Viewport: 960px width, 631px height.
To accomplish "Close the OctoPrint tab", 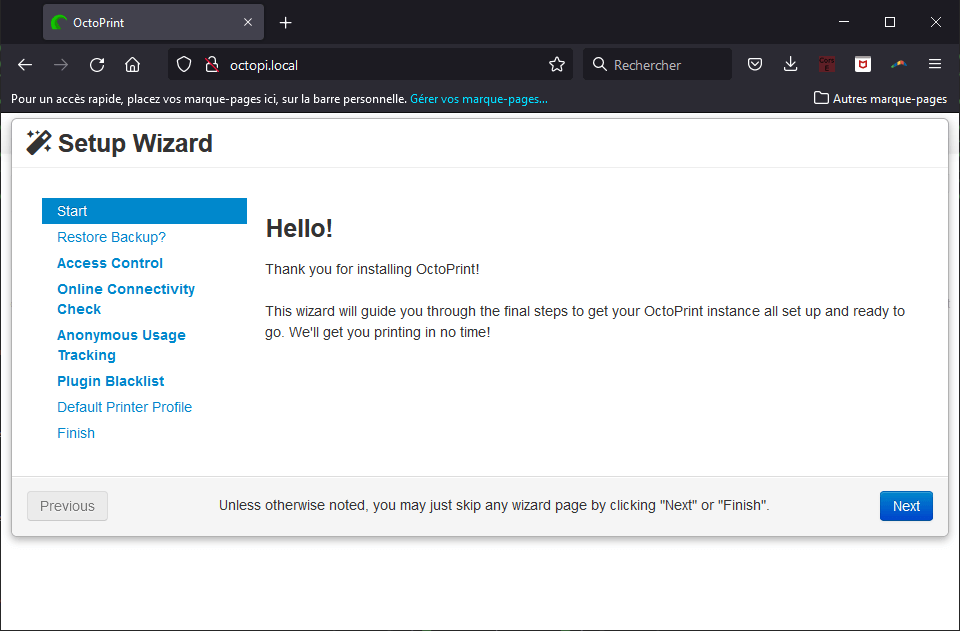I will coord(248,23).
